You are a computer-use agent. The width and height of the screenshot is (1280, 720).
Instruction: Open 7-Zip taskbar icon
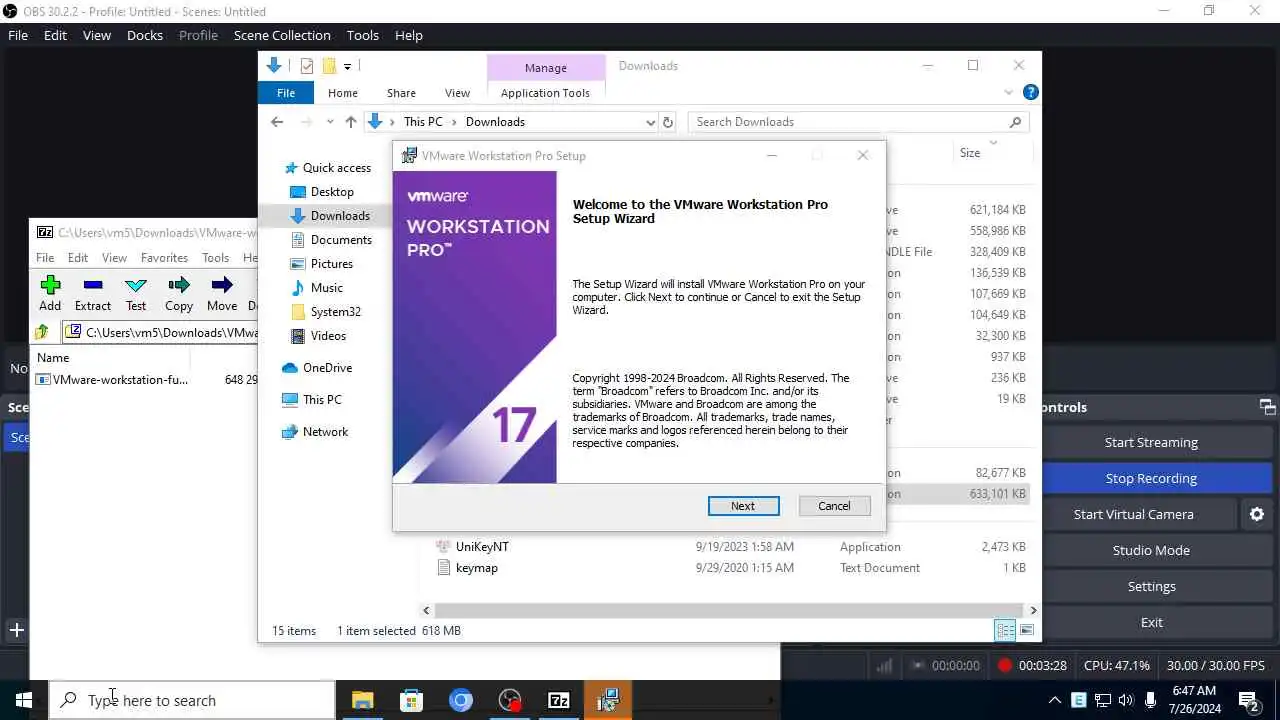(559, 700)
